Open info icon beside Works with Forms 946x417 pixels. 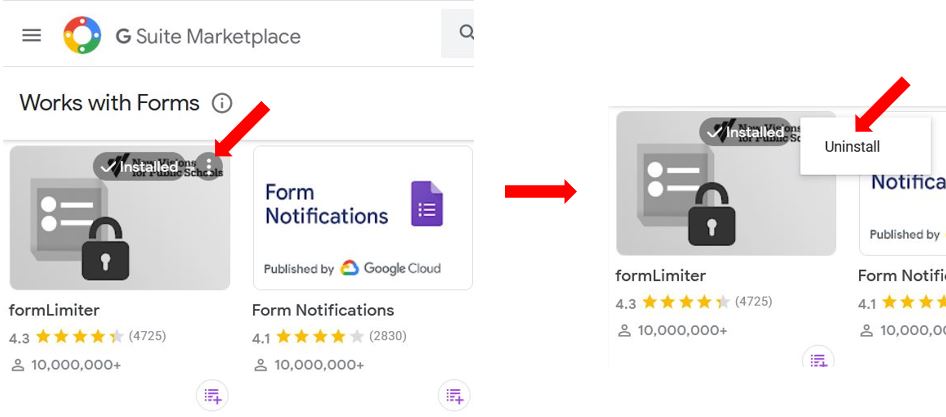click(x=222, y=103)
